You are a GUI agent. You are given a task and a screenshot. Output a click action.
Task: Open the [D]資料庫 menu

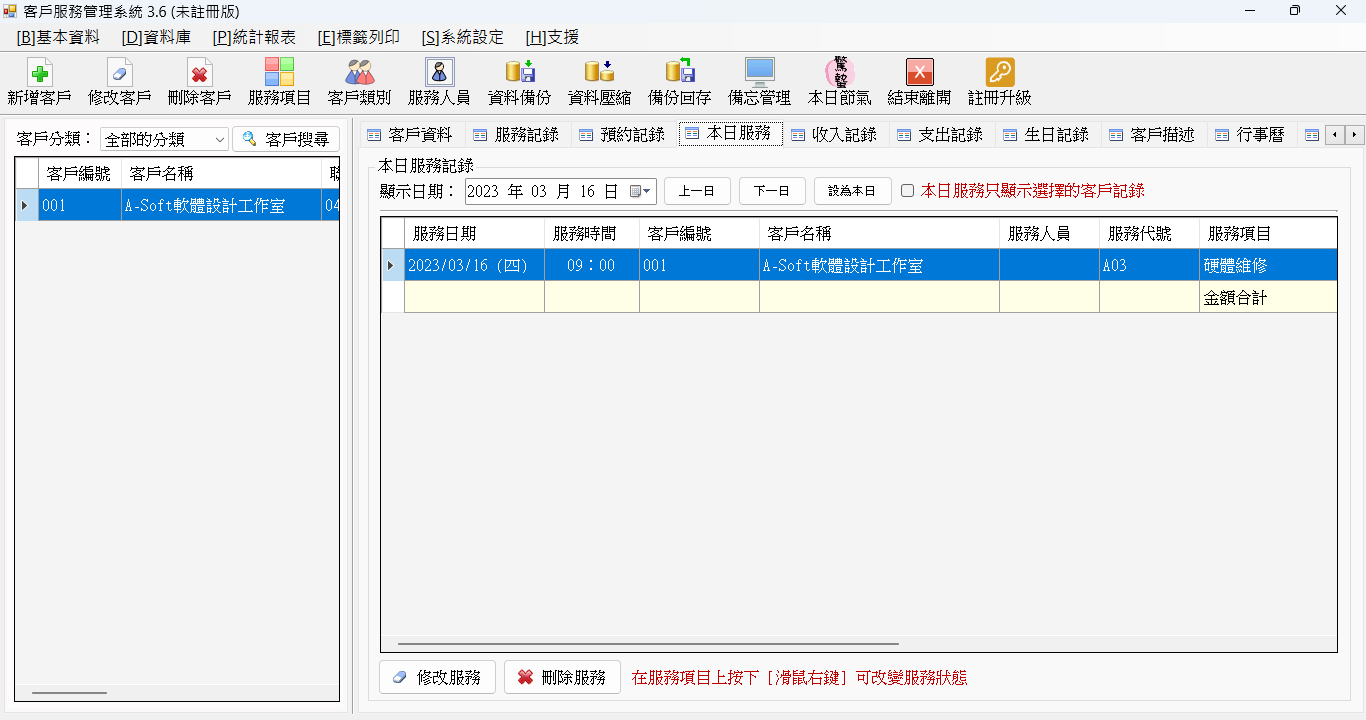pos(156,37)
